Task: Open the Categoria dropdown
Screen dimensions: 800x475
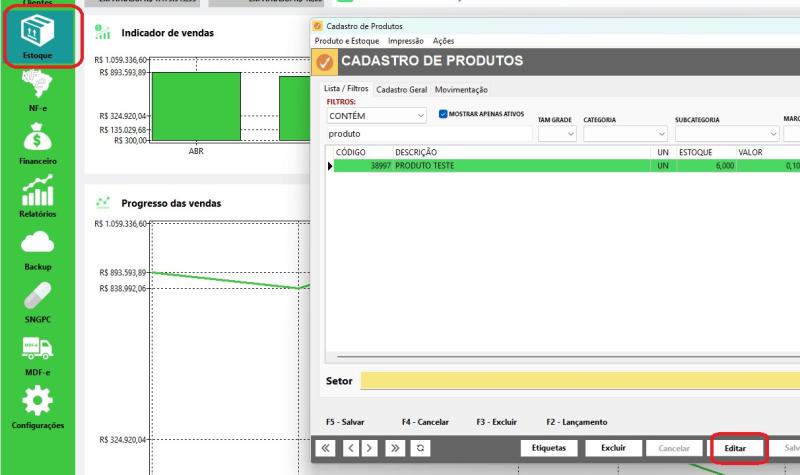Action: (626, 134)
